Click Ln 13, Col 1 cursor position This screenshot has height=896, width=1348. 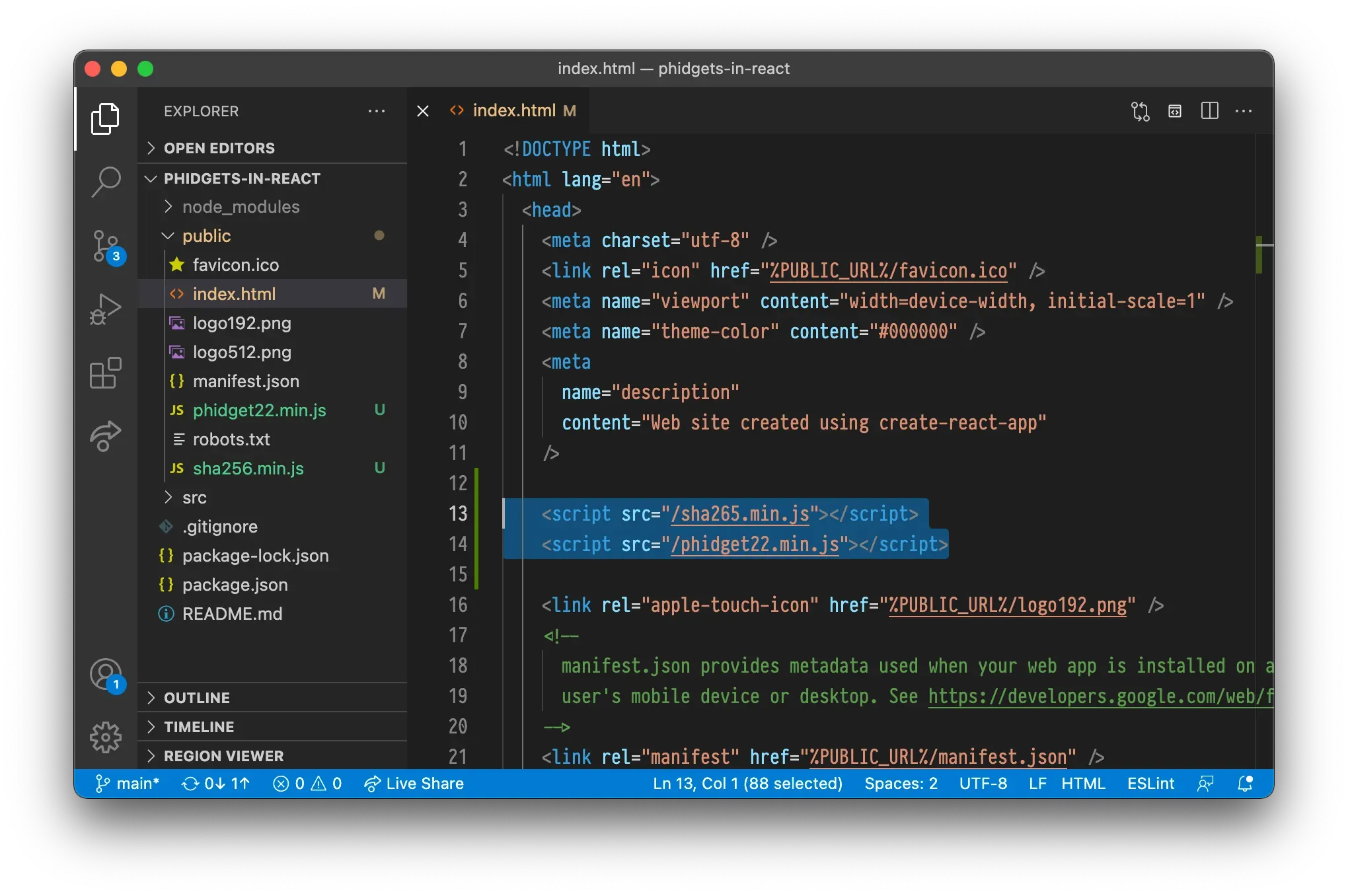(747, 784)
